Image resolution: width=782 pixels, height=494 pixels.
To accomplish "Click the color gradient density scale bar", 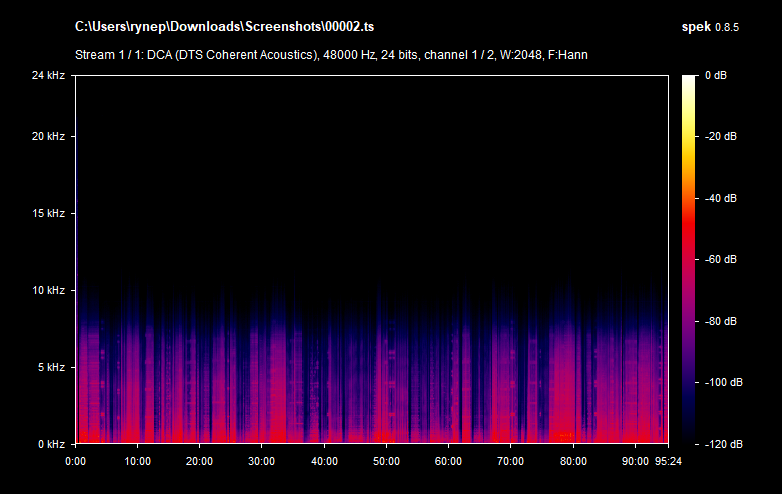I will point(688,259).
